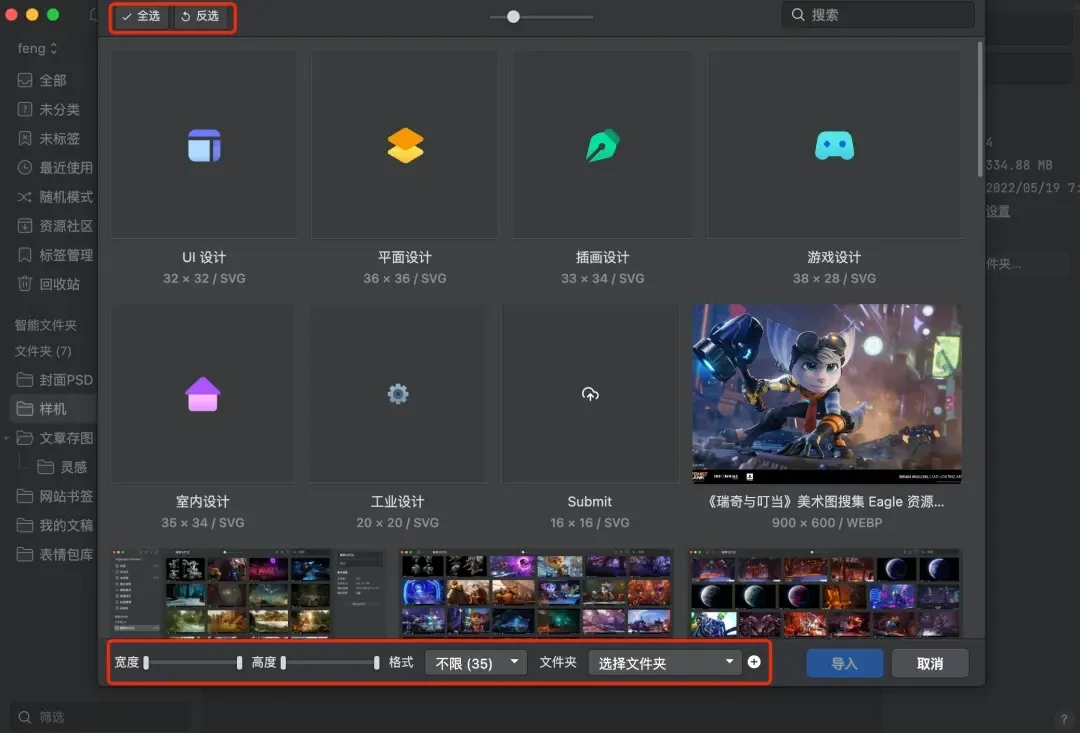This screenshot has width=1080, height=733.
Task: Open the 格式 dropdown showing 不限 (35)
Action: [475, 663]
